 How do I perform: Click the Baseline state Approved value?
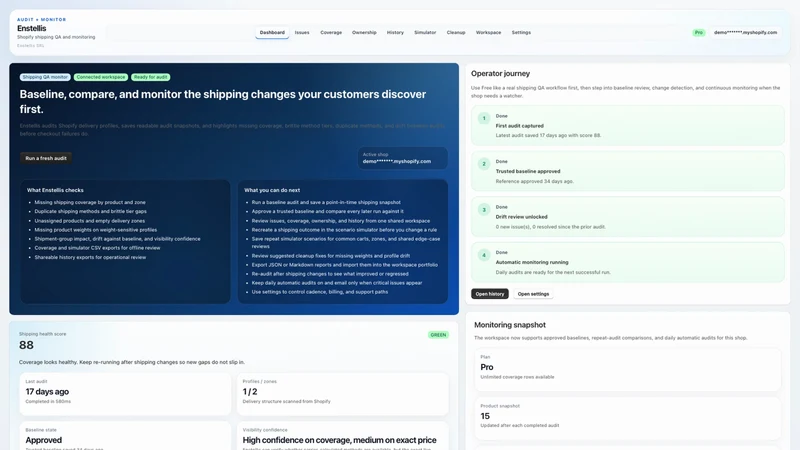[43, 440]
